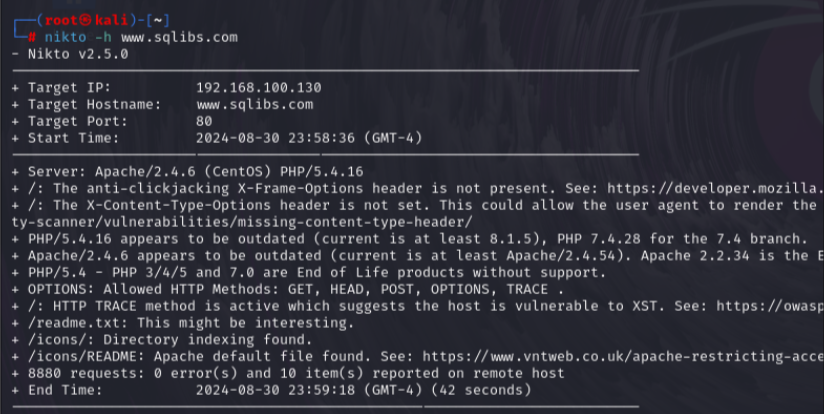Screen dimensions: 824x414
Task: Click the nikto -h www.sqlibs.com command
Action: tap(138, 37)
